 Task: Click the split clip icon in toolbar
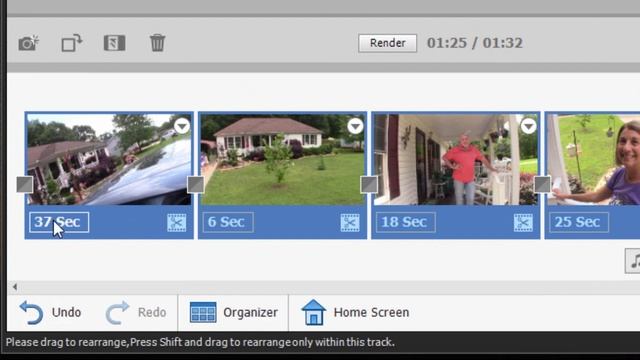pyautogui.click(x=114, y=43)
